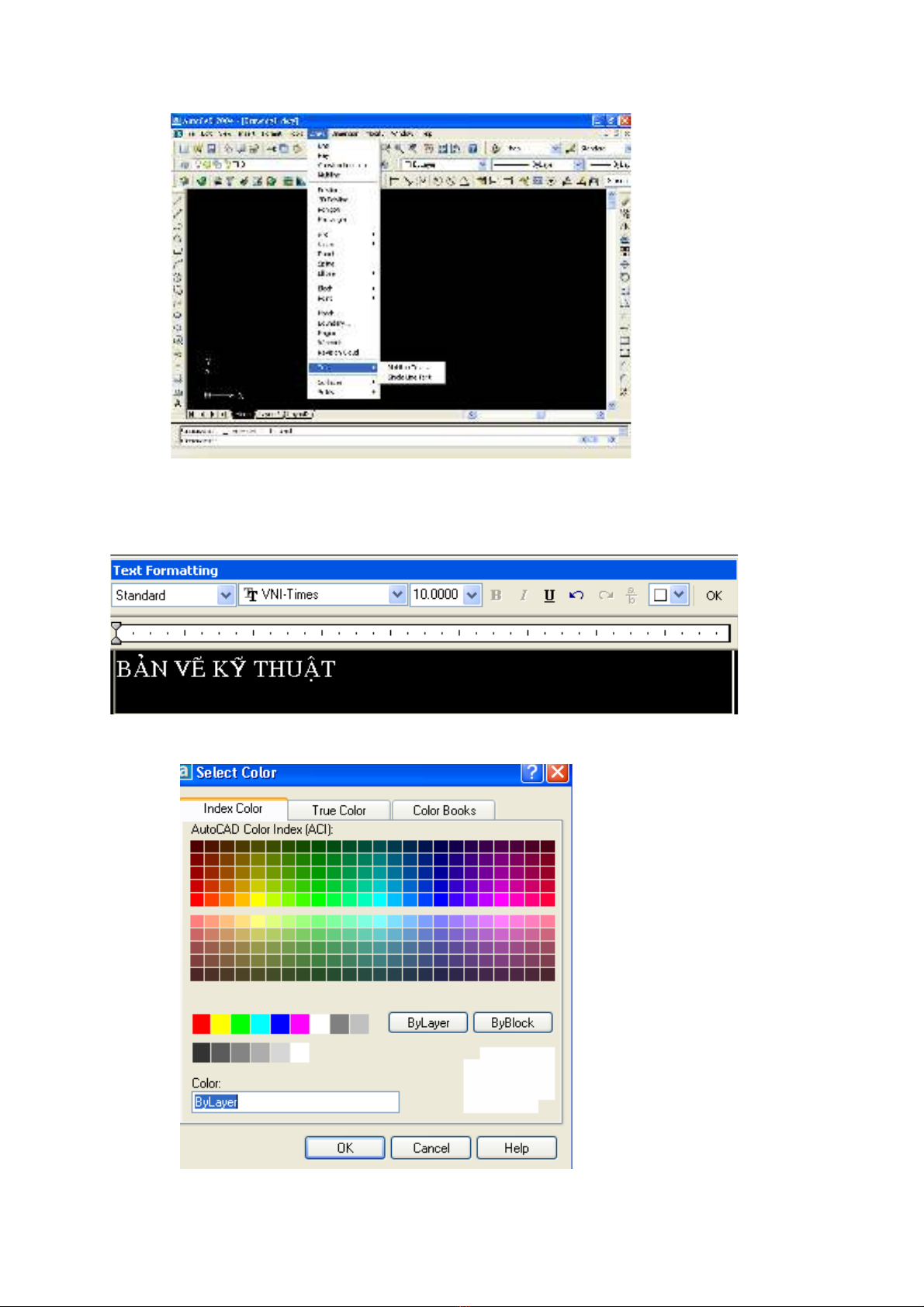Toggle Bold text formatting
The height and width of the screenshot is (1307, 924).
[497, 596]
